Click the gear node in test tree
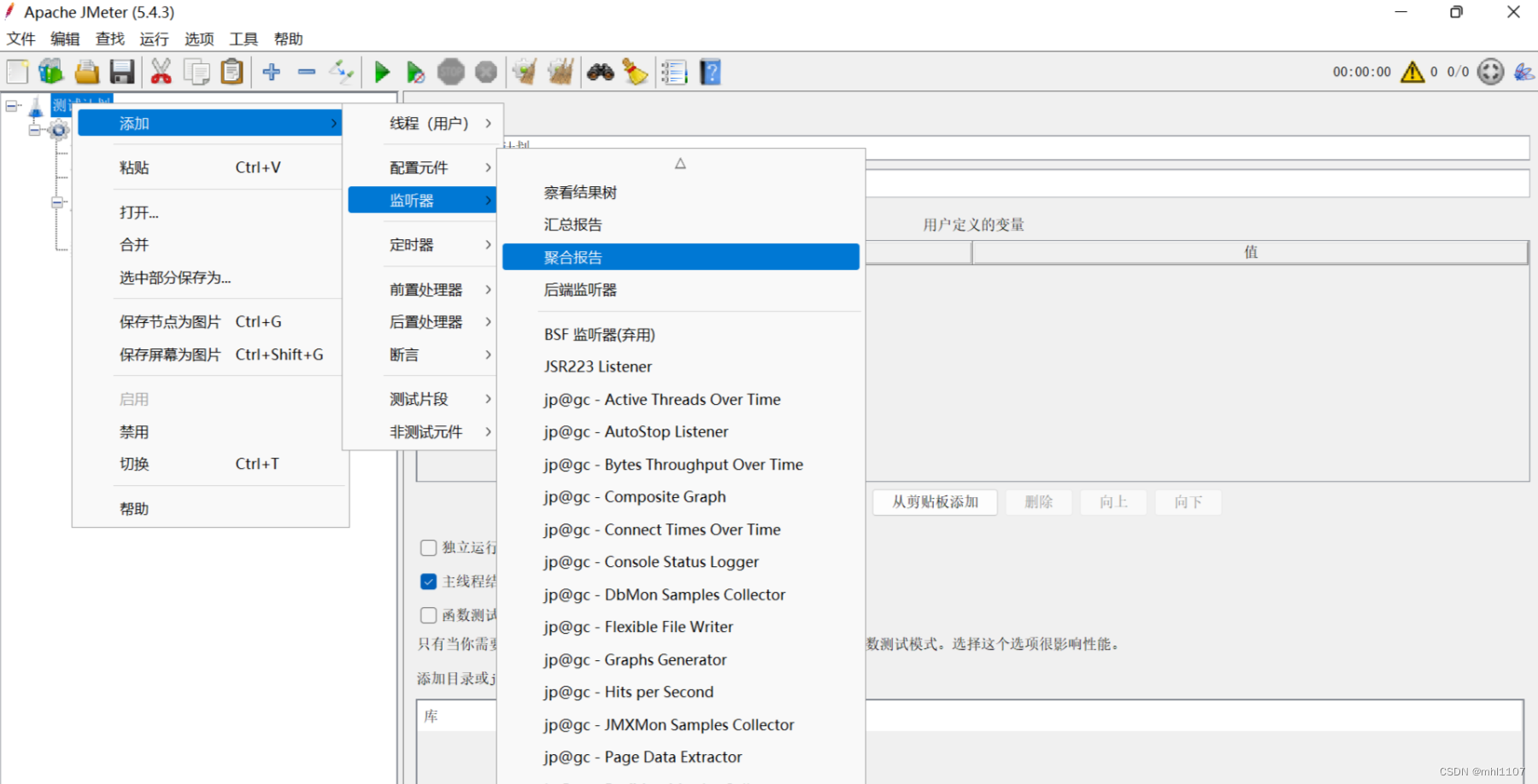Image resolution: width=1538 pixels, height=784 pixels. (x=58, y=131)
